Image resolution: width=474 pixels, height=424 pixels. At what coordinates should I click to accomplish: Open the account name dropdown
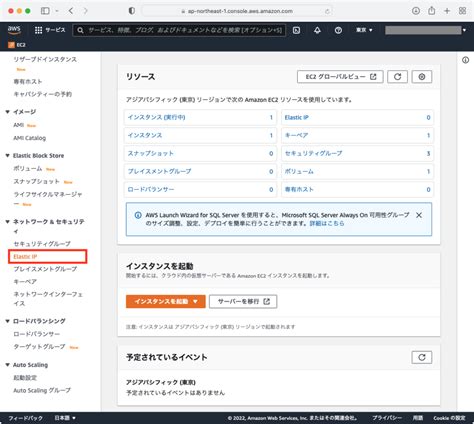[426, 30]
